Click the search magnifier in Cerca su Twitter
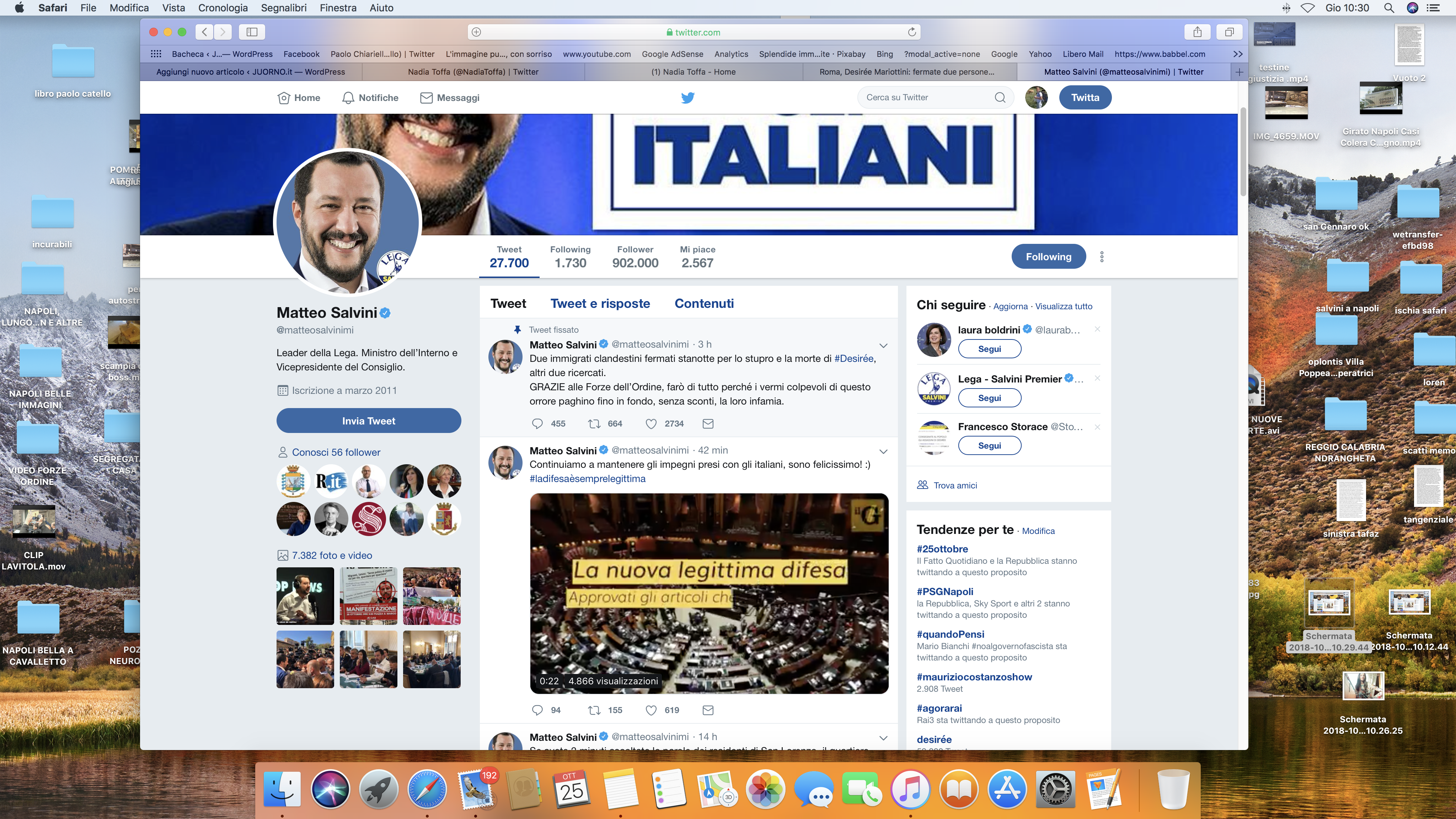 point(999,97)
